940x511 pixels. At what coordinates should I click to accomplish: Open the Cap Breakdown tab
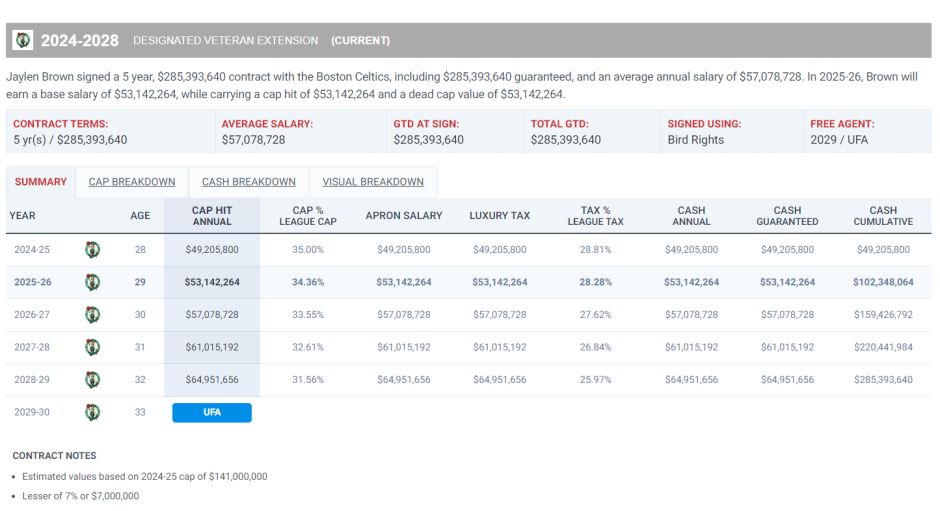coord(132,182)
